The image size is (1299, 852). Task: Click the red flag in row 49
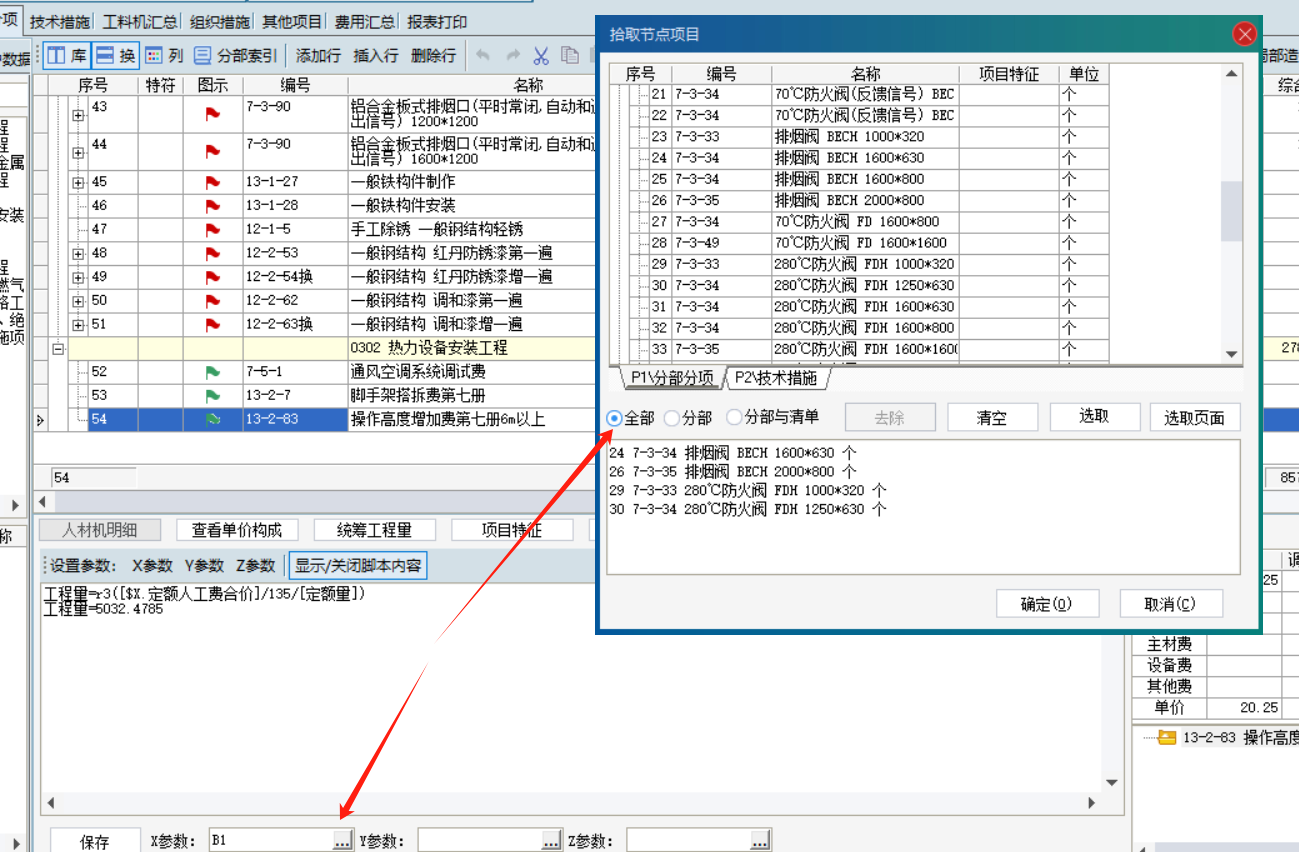tap(212, 277)
